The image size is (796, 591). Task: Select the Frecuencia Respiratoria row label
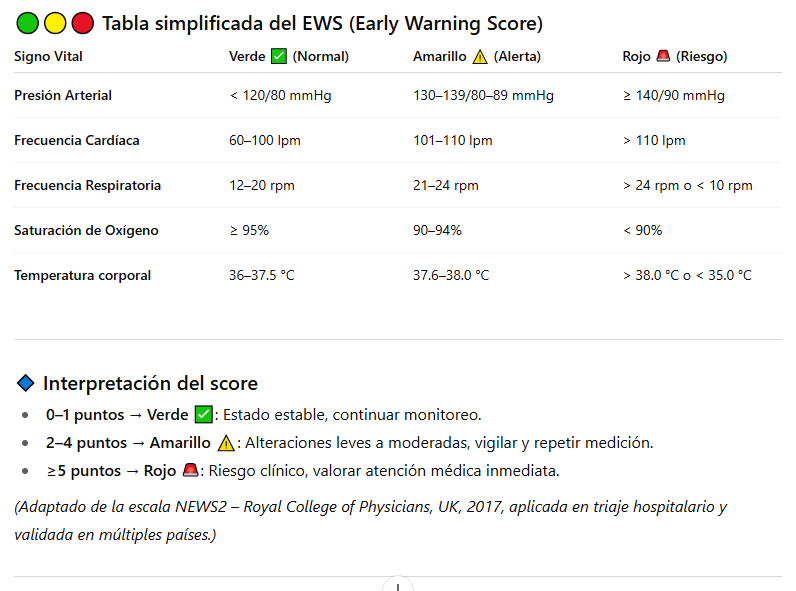(87, 186)
